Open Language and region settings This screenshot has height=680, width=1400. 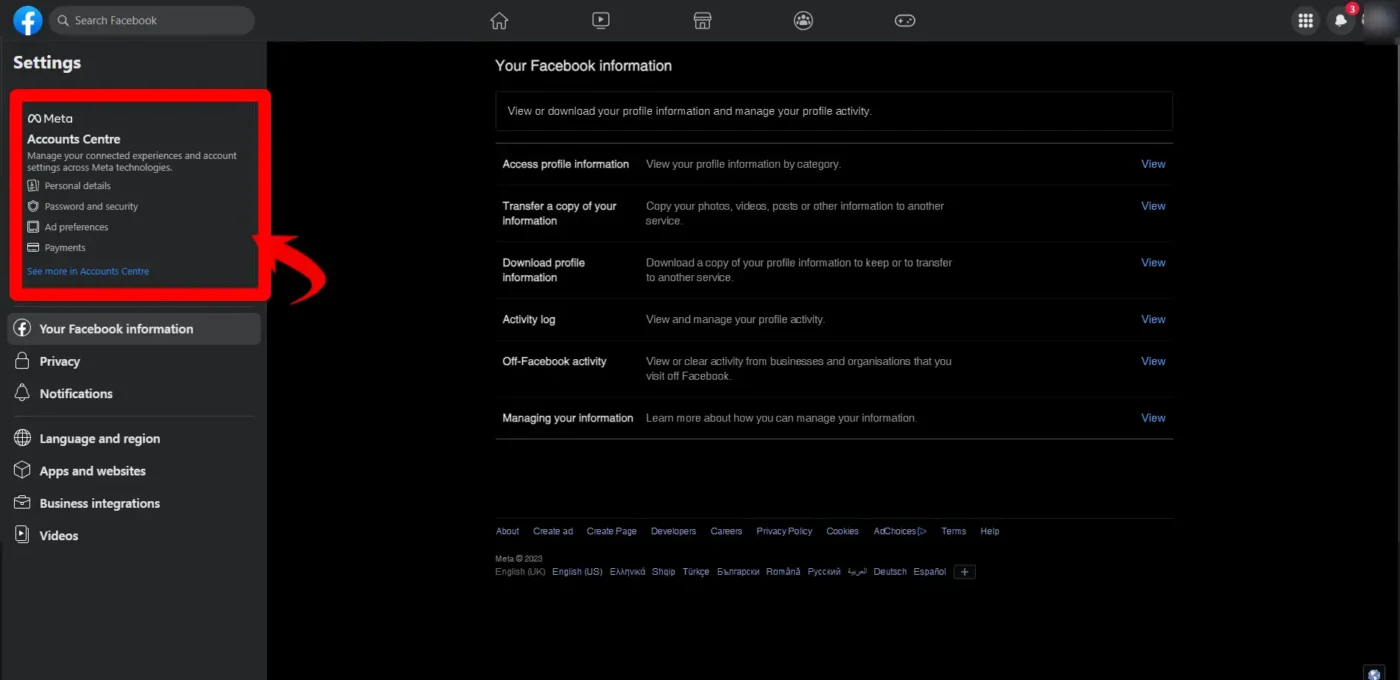pyautogui.click(x=99, y=439)
